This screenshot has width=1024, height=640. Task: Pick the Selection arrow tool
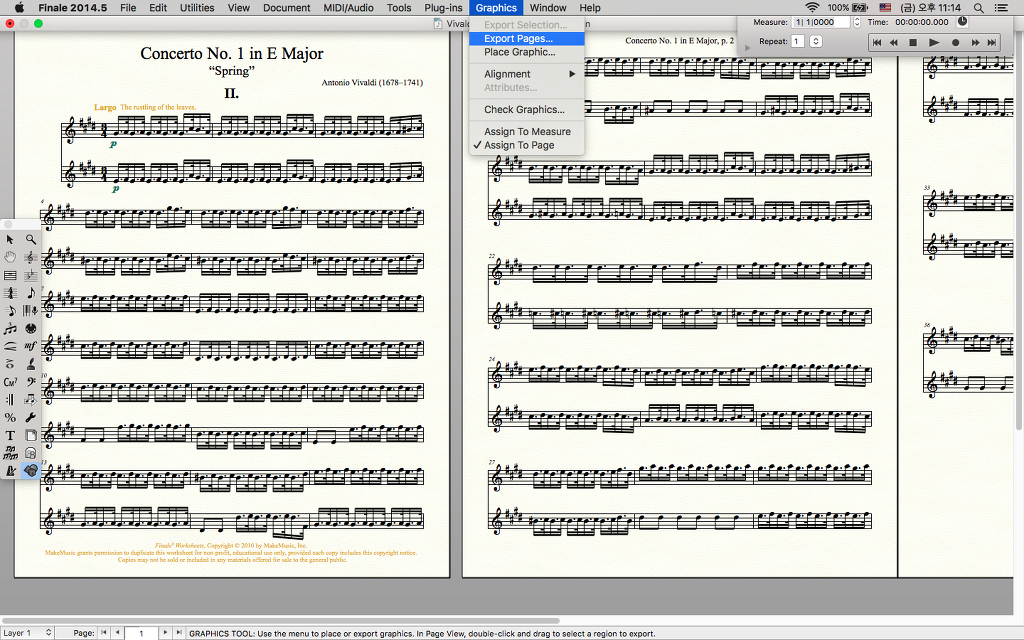(x=10, y=239)
